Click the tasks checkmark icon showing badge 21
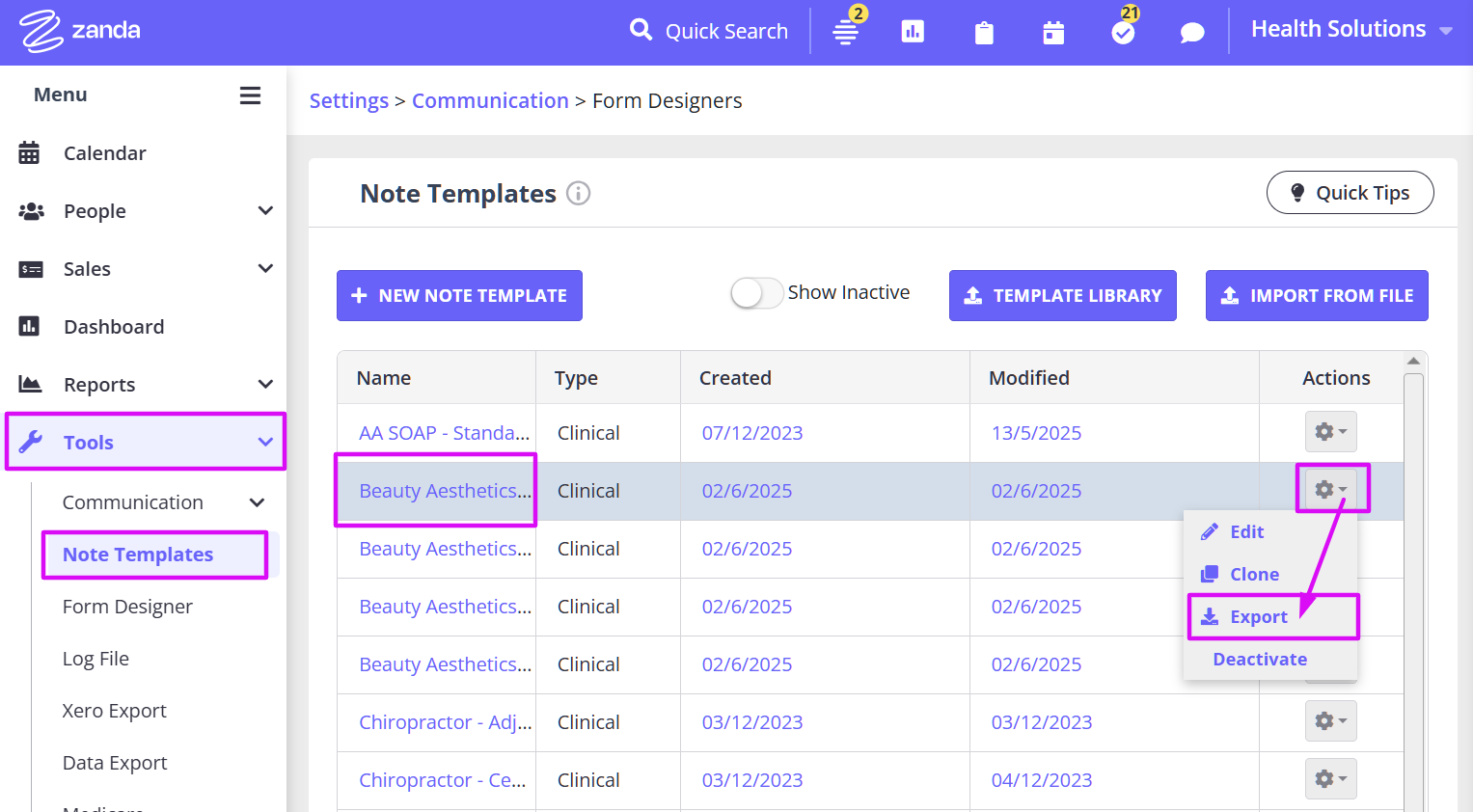Image resolution: width=1473 pixels, height=812 pixels. (x=1122, y=32)
